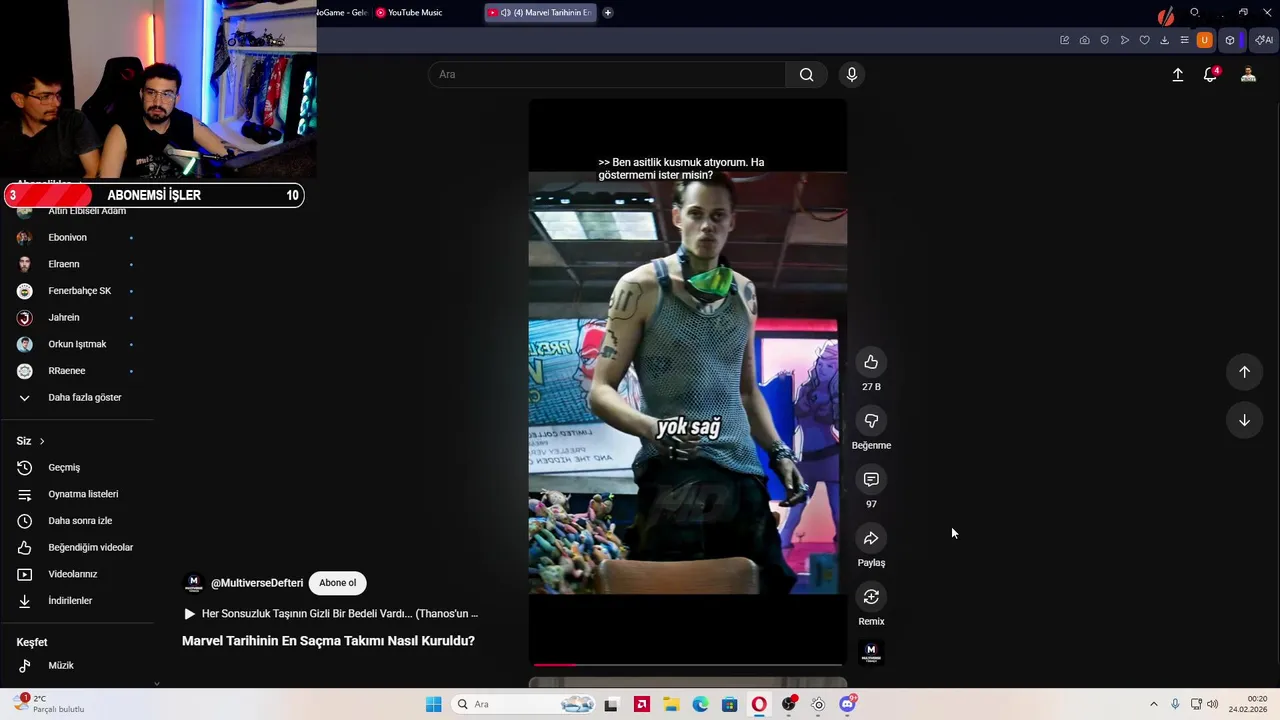Open a new browser tab with plus

[x=607, y=13]
